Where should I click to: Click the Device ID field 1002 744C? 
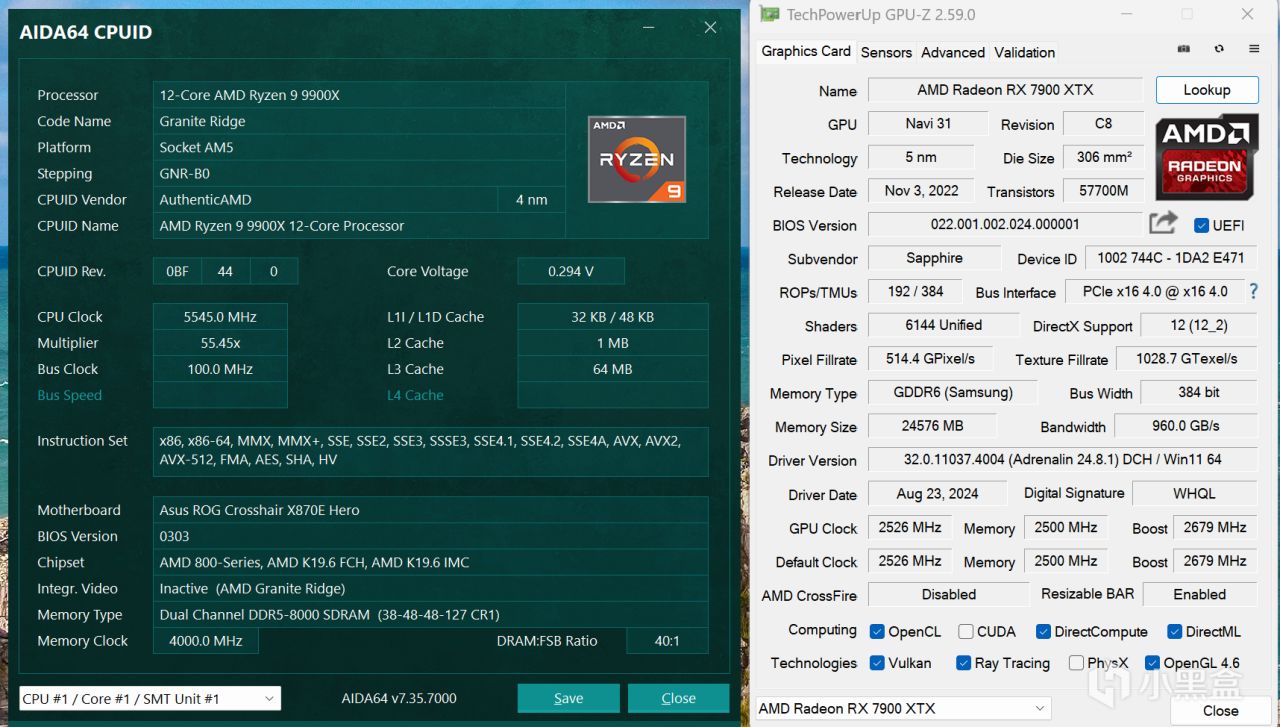(1170, 258)
